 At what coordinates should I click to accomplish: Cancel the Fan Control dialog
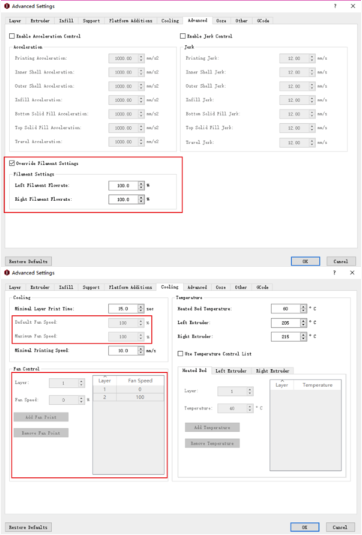coord(341,527)
